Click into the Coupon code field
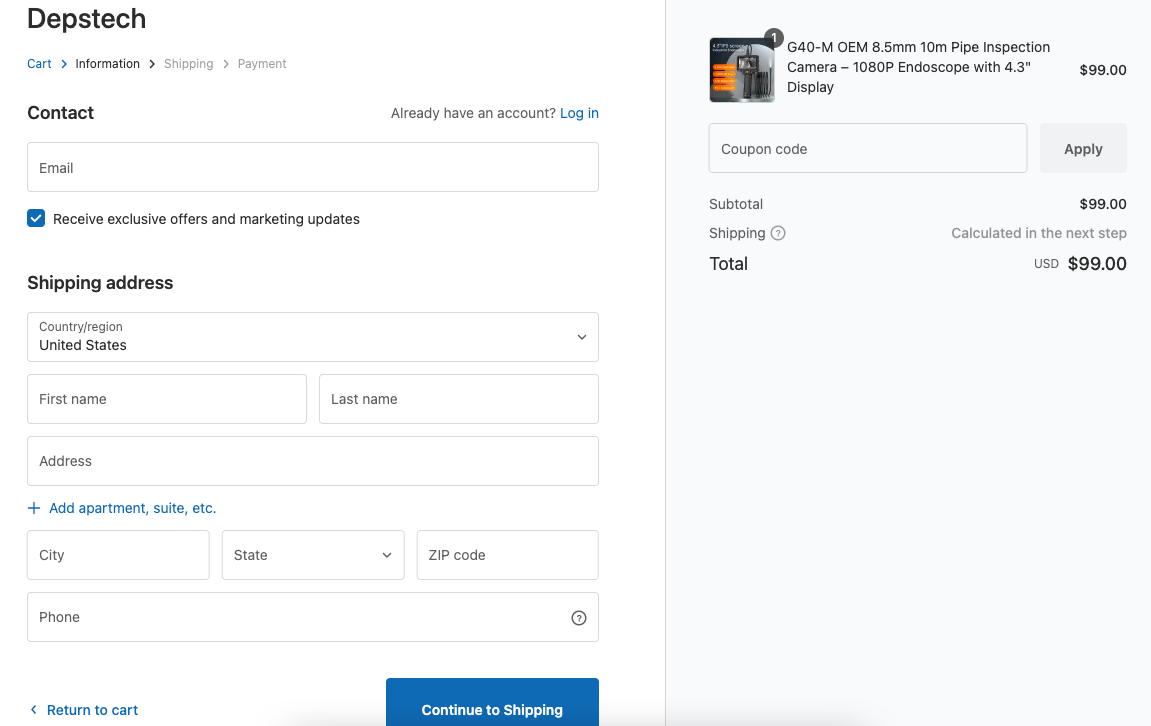Viewport: 1151px width, 726px height. 867,149
